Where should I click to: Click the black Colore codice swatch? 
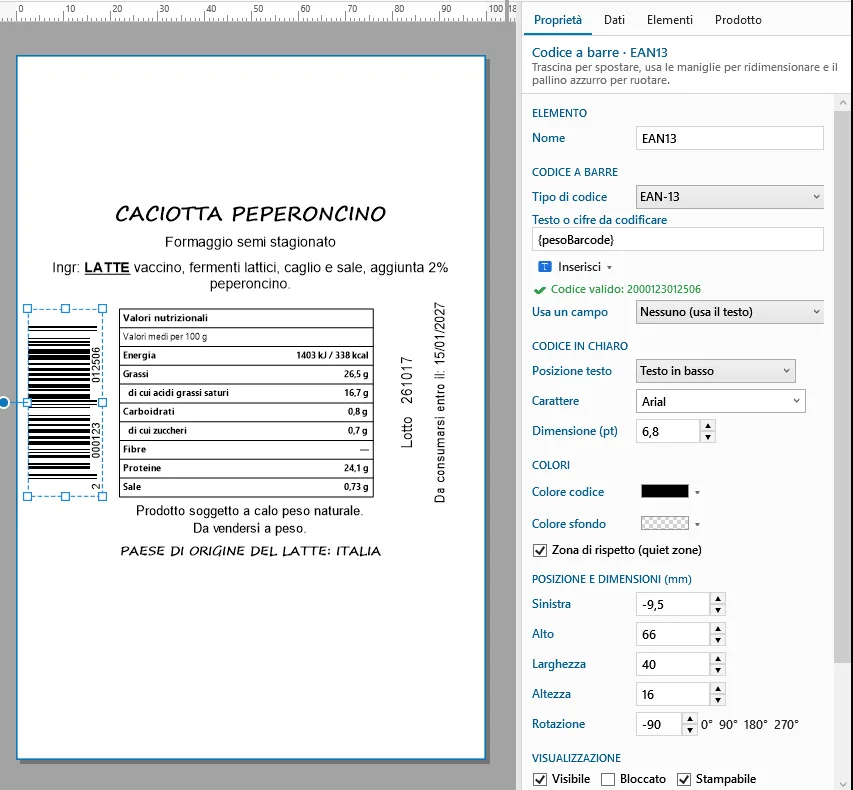665,491
